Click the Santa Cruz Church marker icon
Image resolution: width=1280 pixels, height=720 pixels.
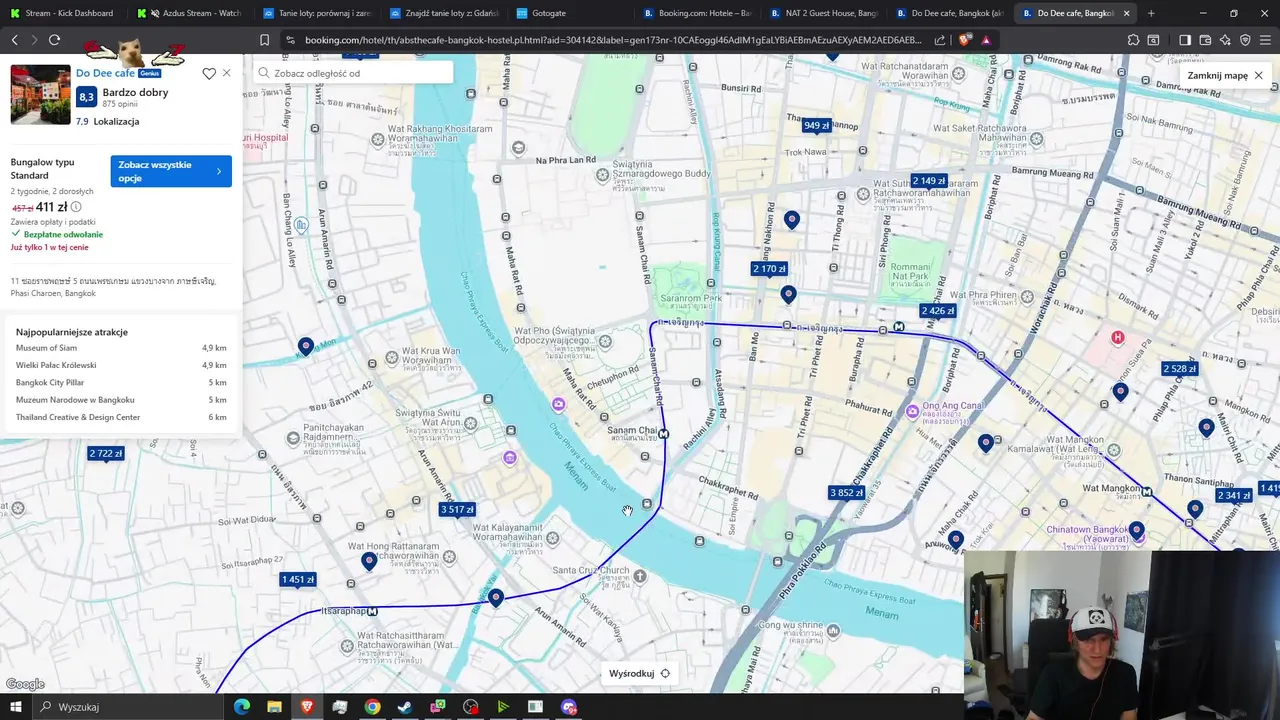pyautogui.click(x=640, y=576)
